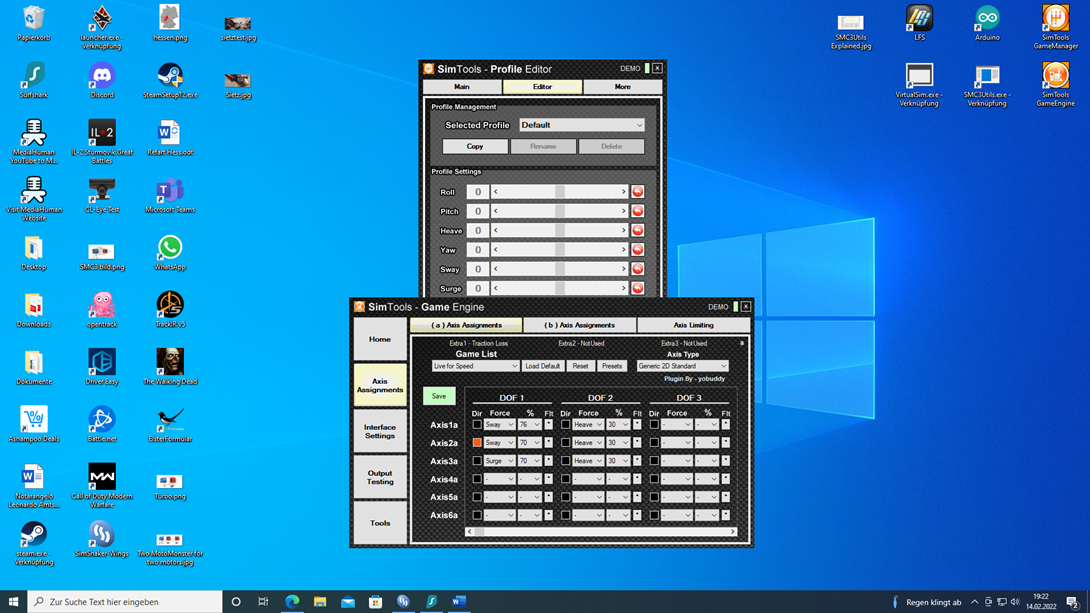Open TrackIR v5 desktop shortcut
This screenshot has width=1090, height=613.
[170, 309]
